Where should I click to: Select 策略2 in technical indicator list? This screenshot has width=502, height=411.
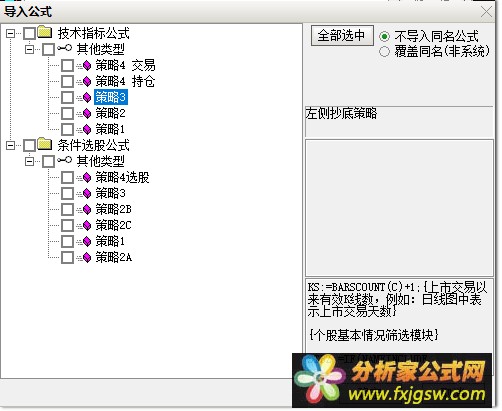point(110,113)
